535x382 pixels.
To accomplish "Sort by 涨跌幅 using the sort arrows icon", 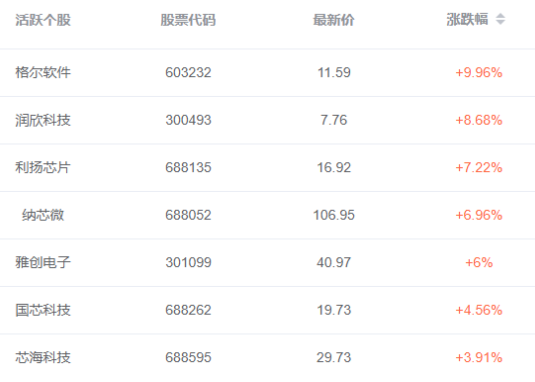I will [x=500, y=19].
